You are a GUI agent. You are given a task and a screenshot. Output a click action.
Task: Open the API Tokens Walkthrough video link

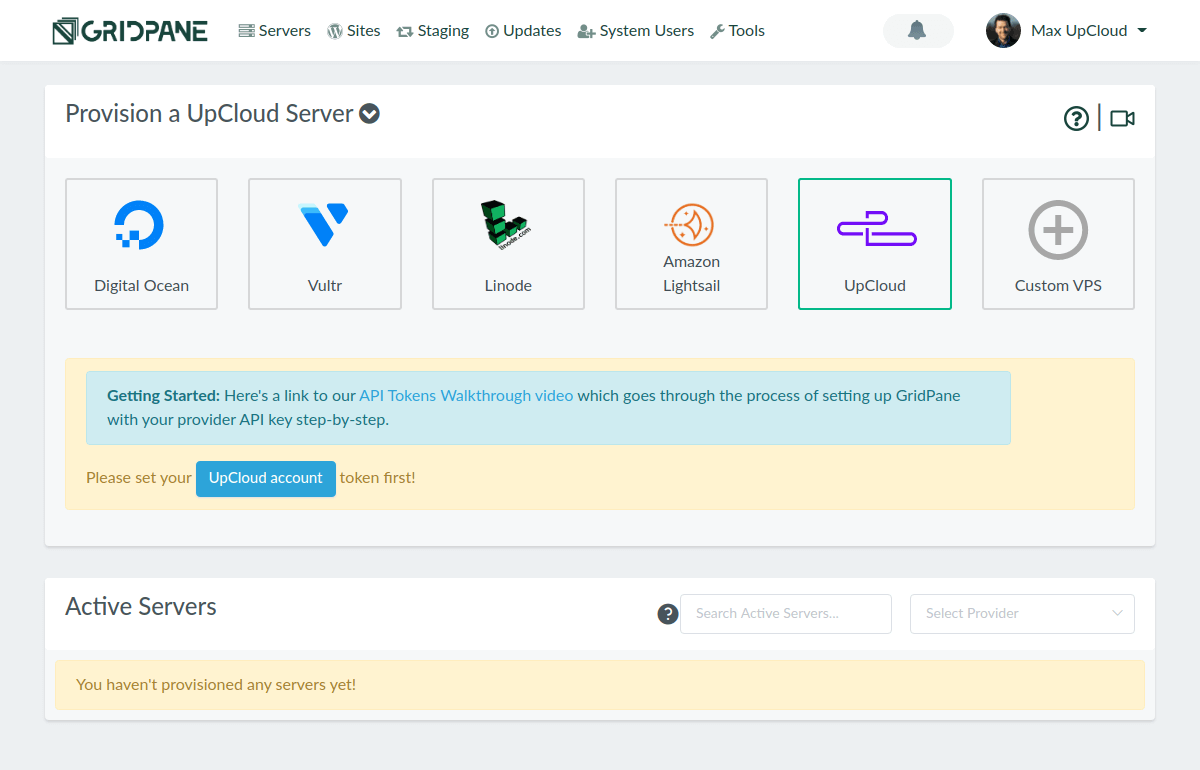click(466, 396)
